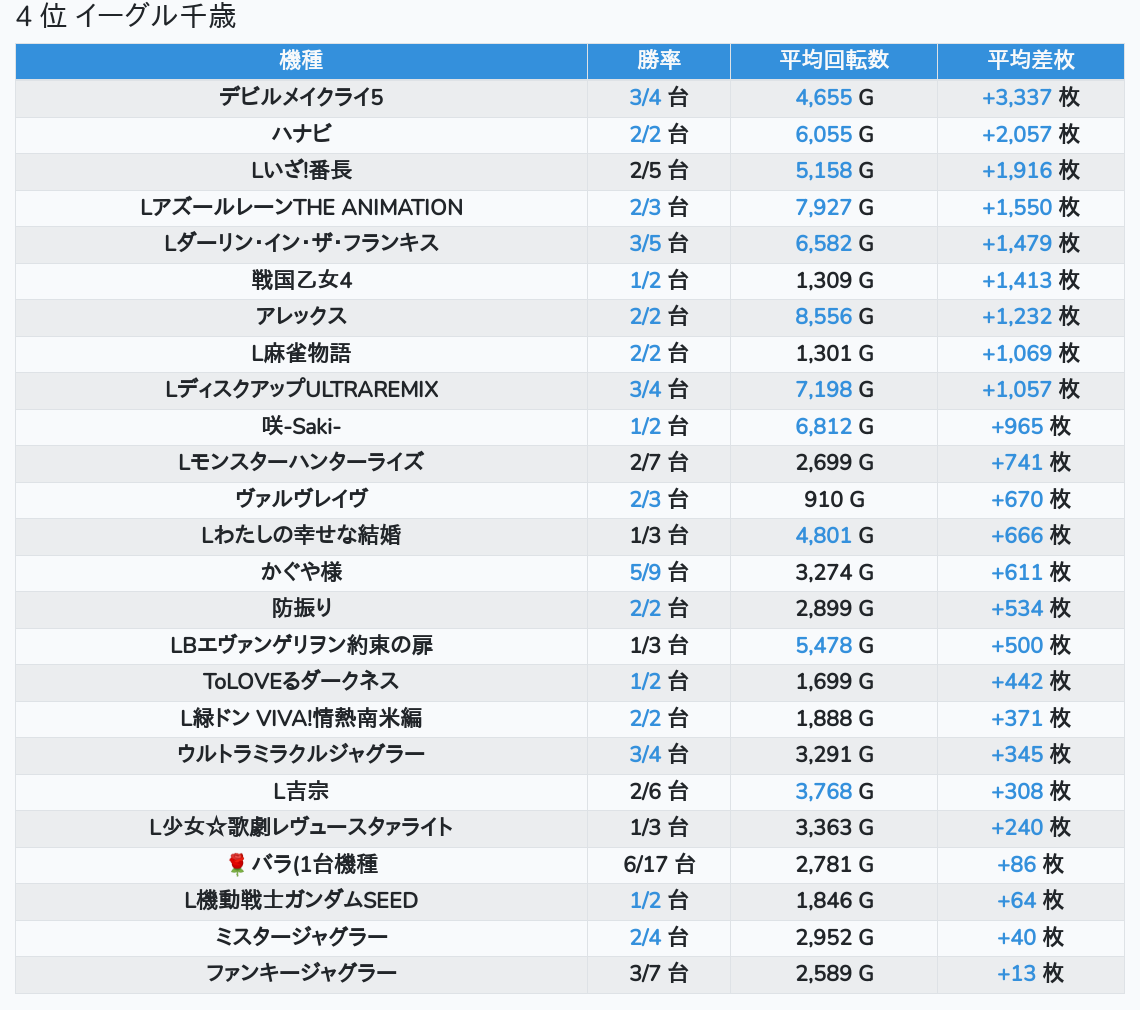Click LアズールレーンTHE ANIMATION cell
This screenshot has height=1010, width=1140.
tap(301, 207)
